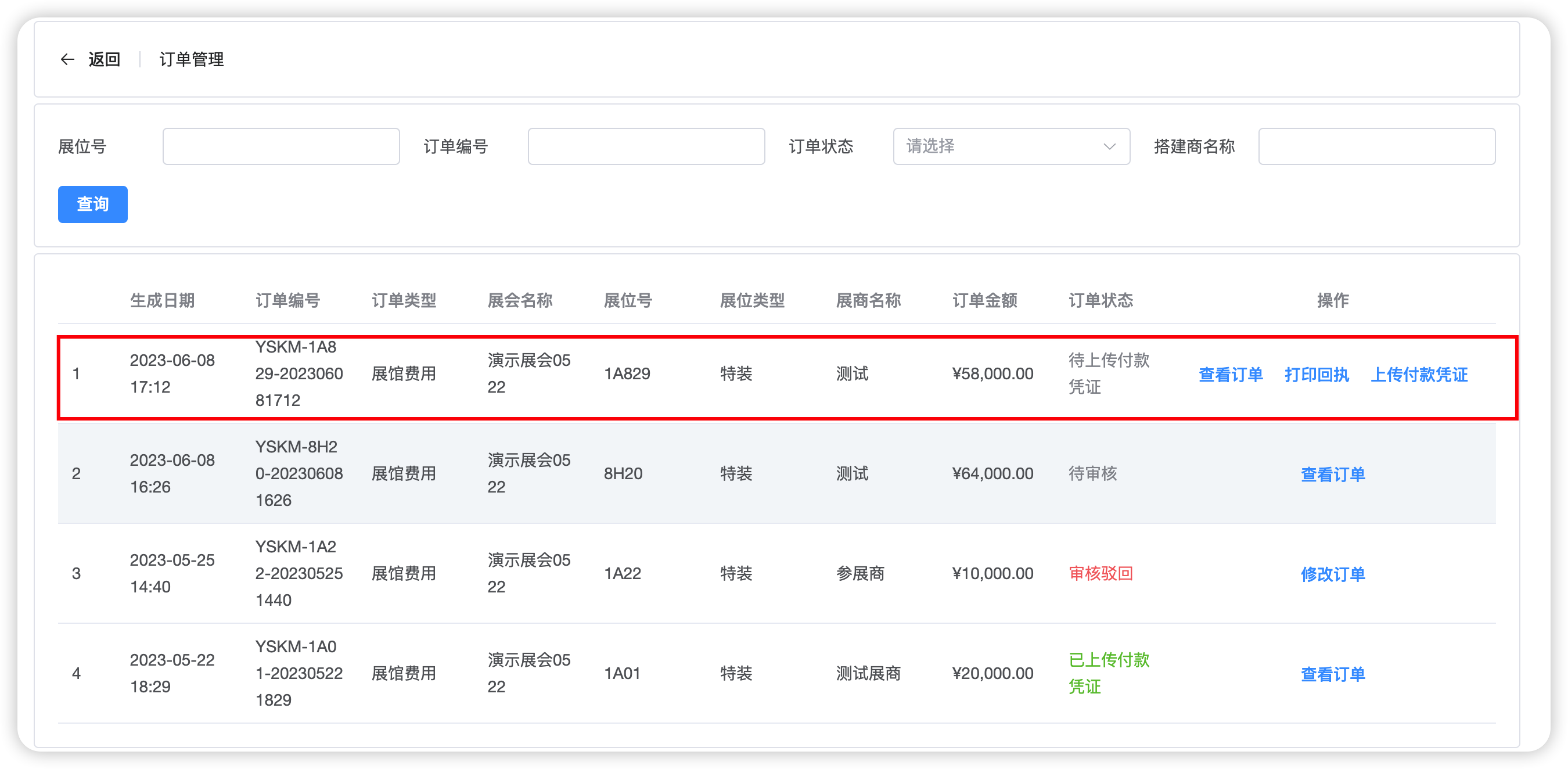Focus the 展位号 input field
The height and width of the screenshot is (769, 1568).
tap(280, 146)
